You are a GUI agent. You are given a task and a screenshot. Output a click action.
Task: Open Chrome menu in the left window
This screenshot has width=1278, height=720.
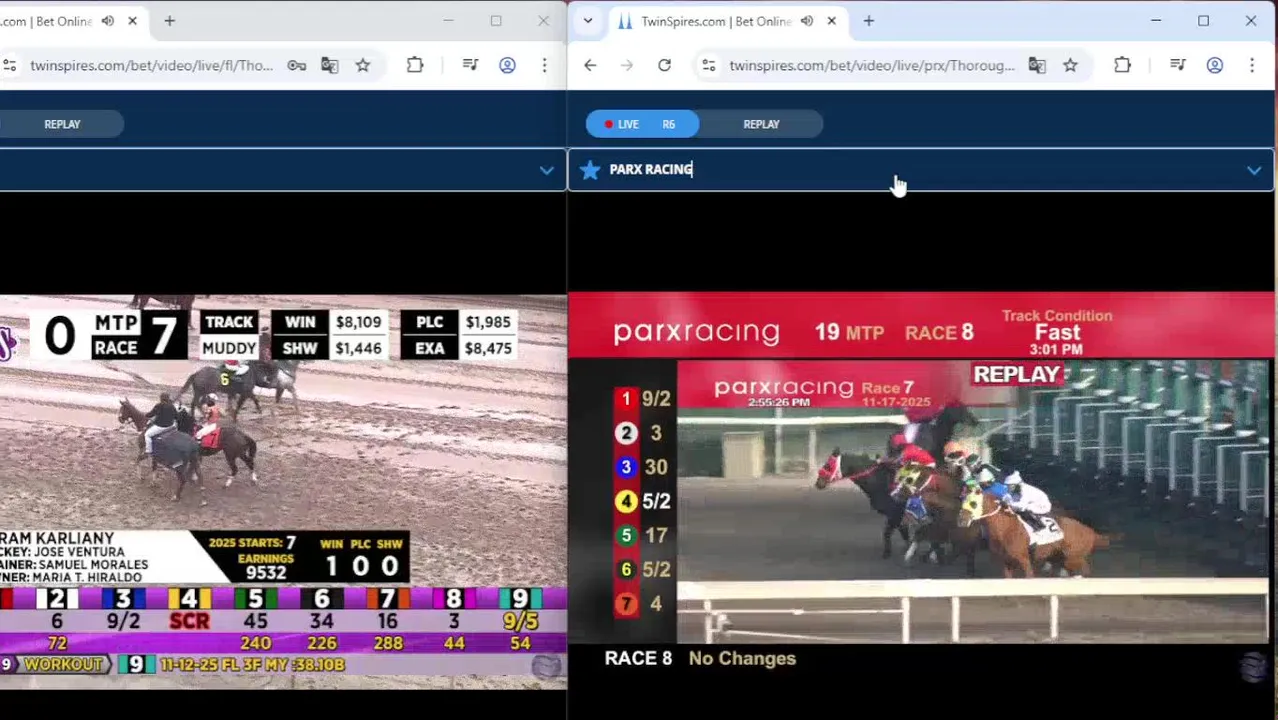544,65
